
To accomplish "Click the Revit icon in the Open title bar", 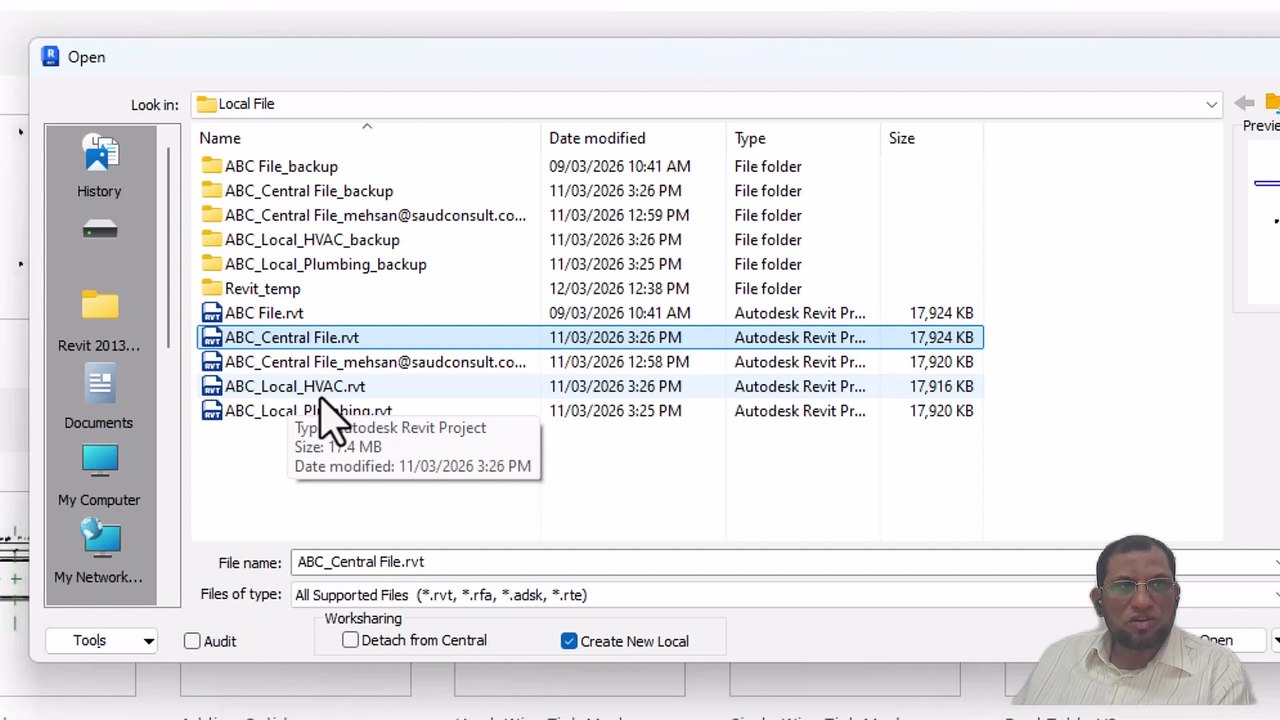I will coord(51,57).
